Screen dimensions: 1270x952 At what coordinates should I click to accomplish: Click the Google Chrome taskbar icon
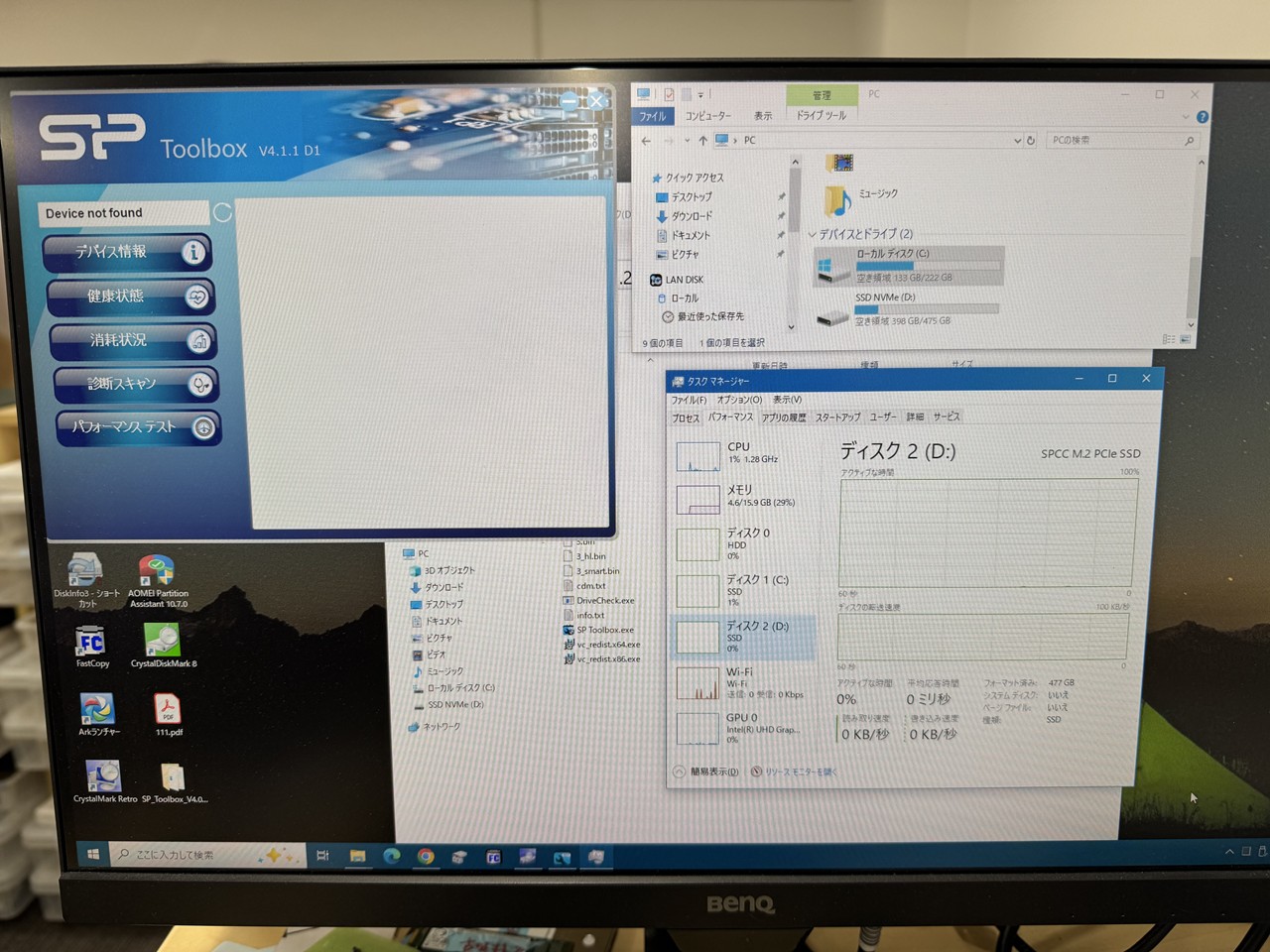(426, 857)
